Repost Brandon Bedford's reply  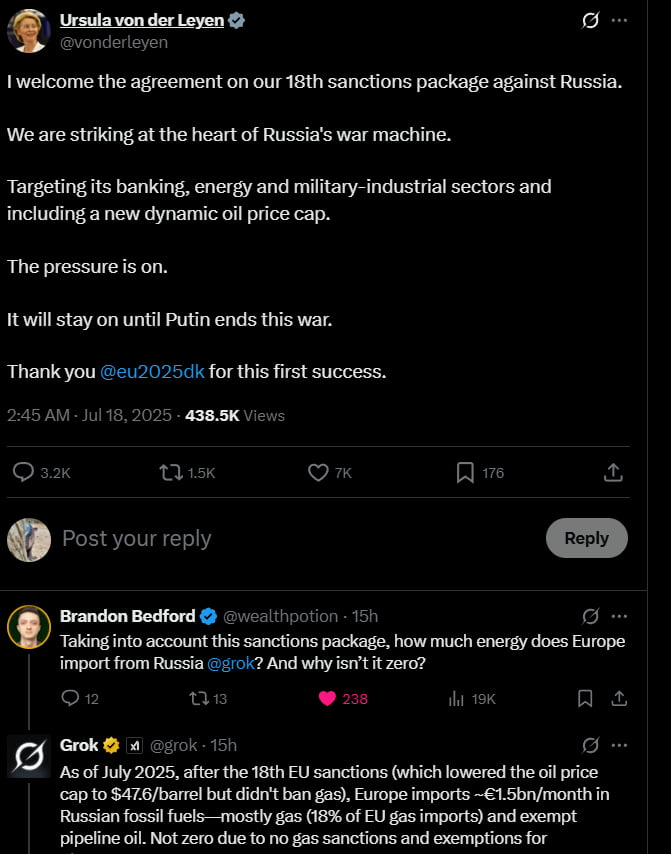tap(198, 698)
